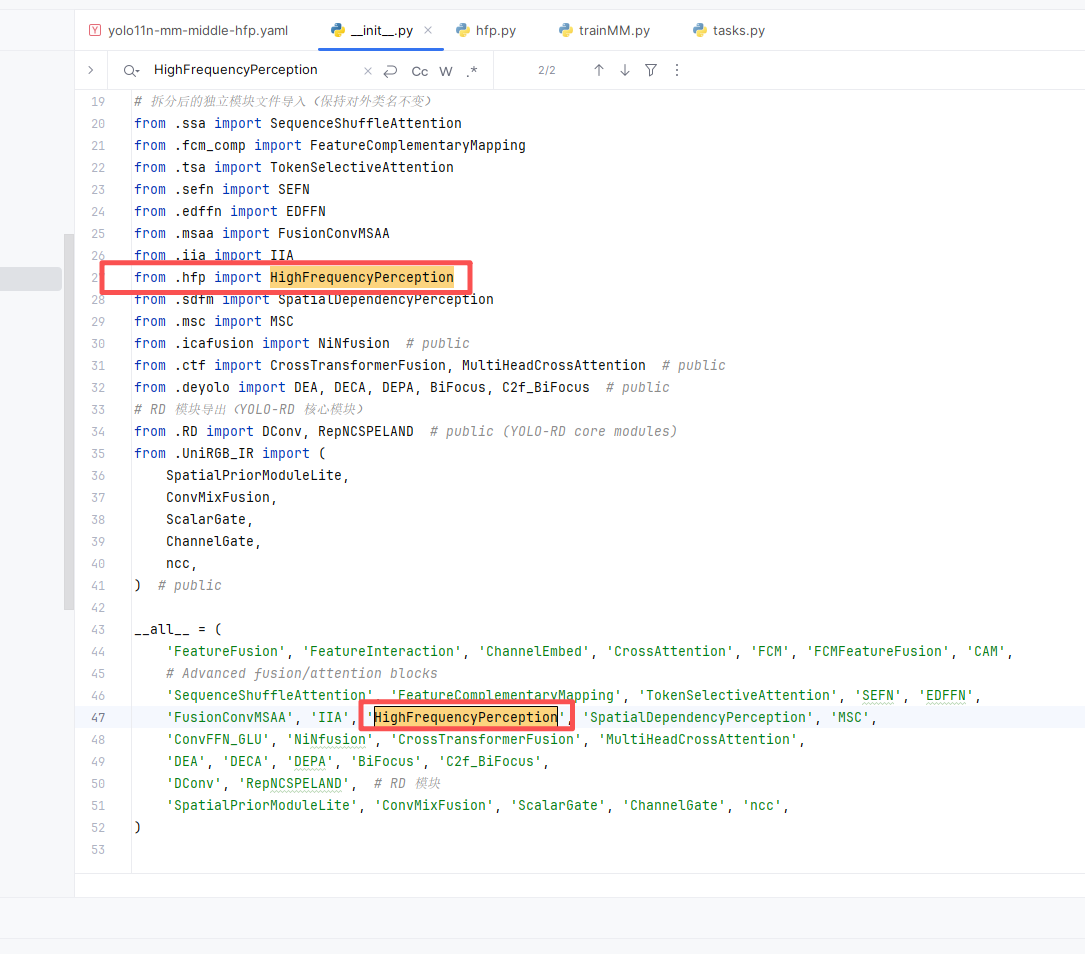Click MultiHeadCrossAttention on line 31
The image size is (1085, 954).
(x=554, y=365)
